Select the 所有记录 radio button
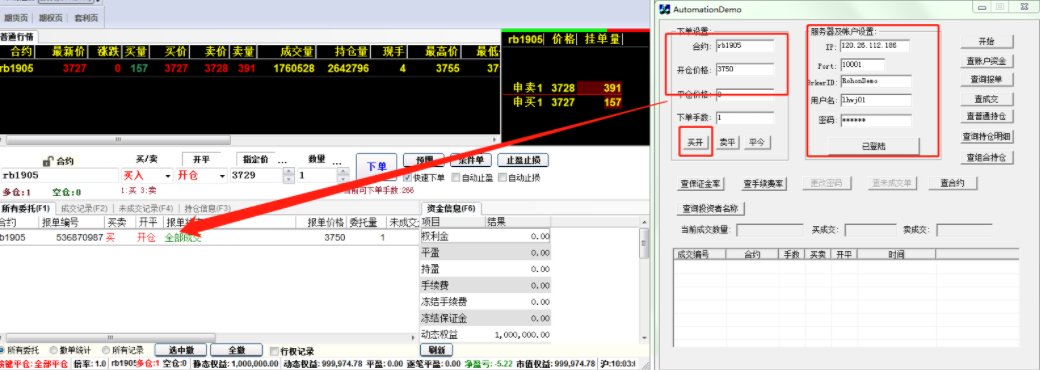This screenshot has height=370, width=1040. pos(106,350)
